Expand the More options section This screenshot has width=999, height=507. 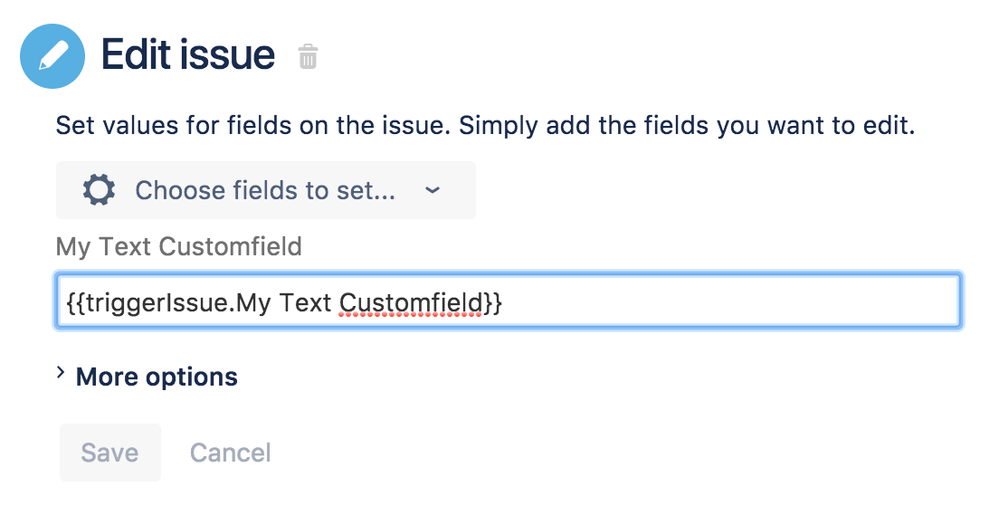157,377
